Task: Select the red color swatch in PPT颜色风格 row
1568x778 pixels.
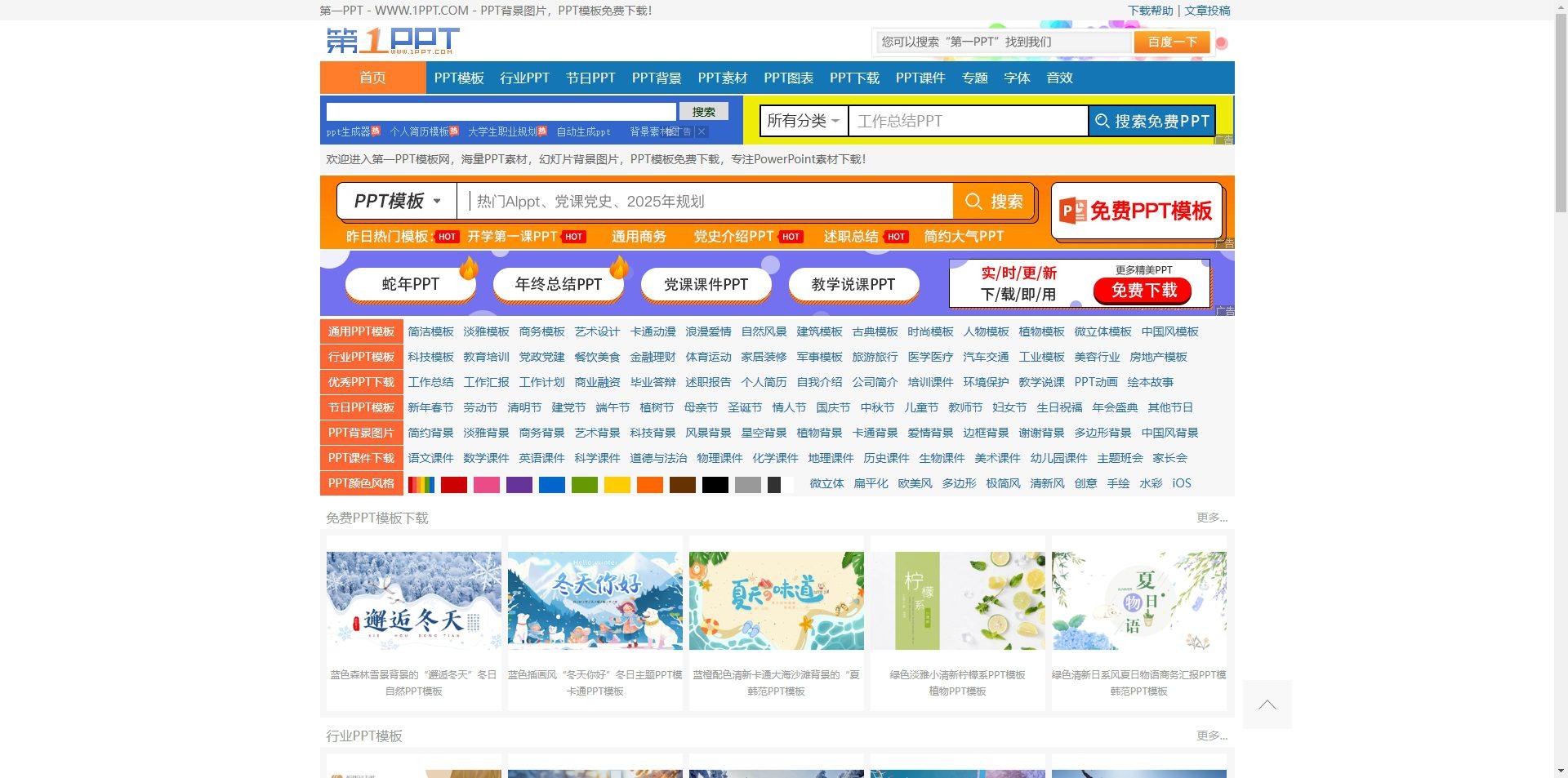Action: click(454, 483)
